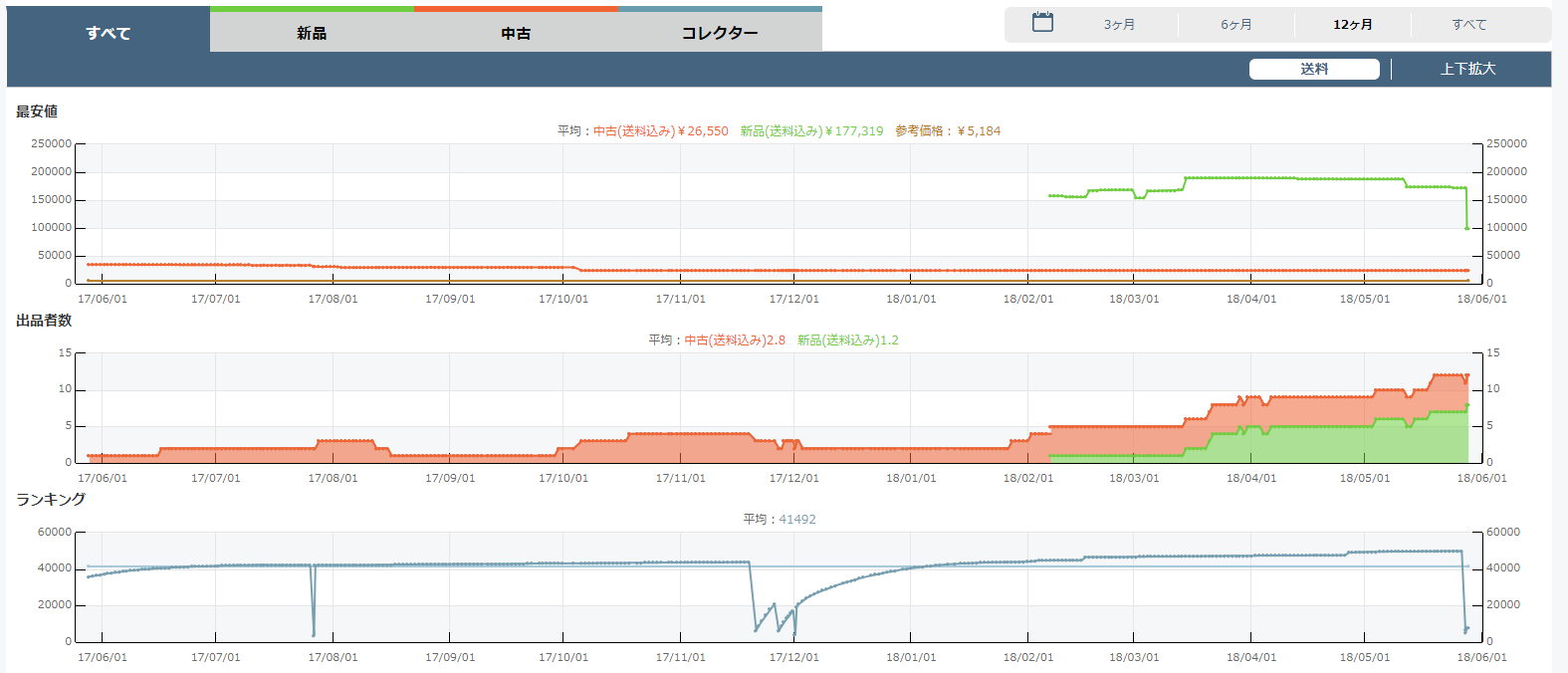Set period to 6ヶ月
The height and width of the screenshot is (673, 1568).
(1236, 25)
